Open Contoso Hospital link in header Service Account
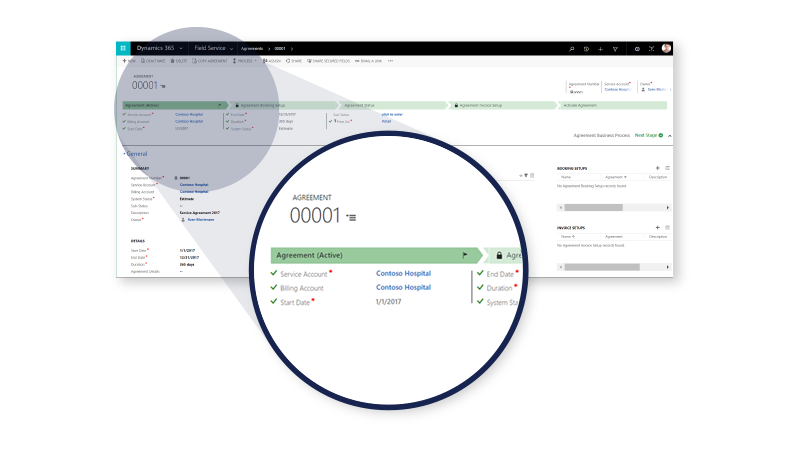 (617, 89)
